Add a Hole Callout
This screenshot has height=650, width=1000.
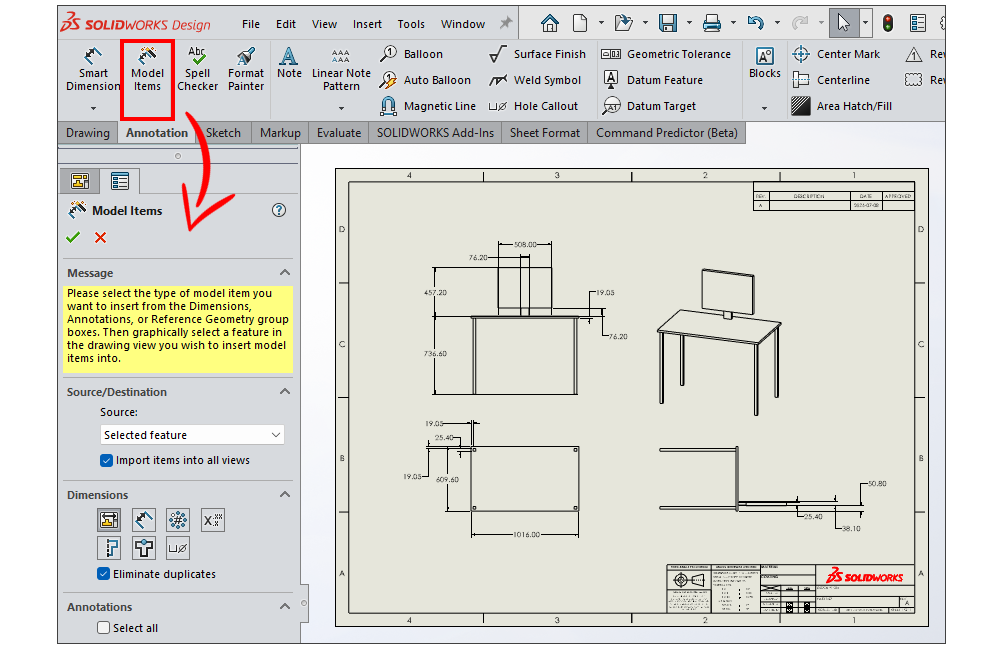click(x=533, y=106)
